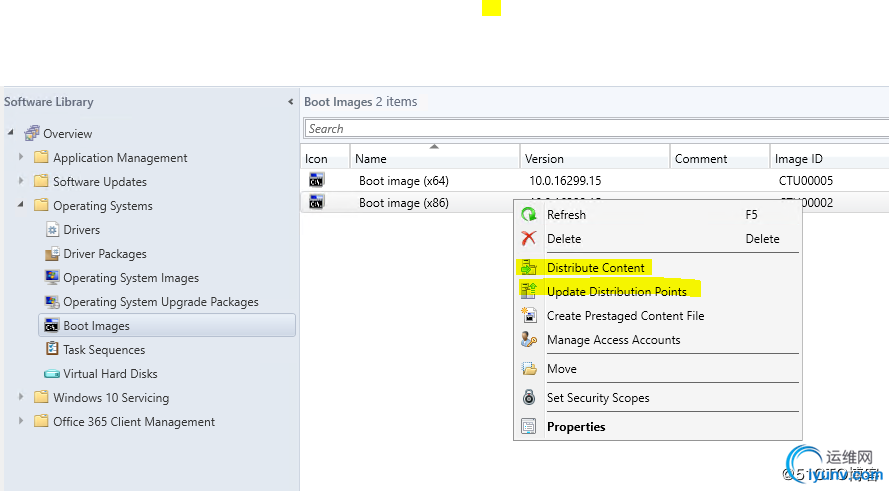
Task: Collapse the Software Library navigation pane
Action: tap(291, 102)
